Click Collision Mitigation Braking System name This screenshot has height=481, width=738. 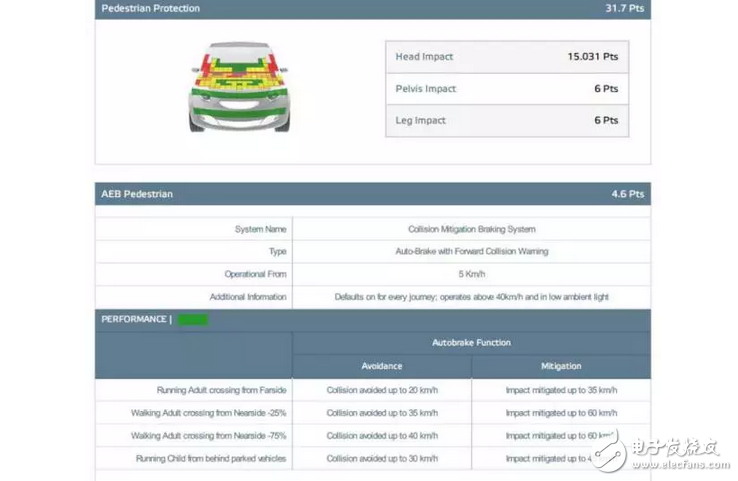(x=471, y=229)
